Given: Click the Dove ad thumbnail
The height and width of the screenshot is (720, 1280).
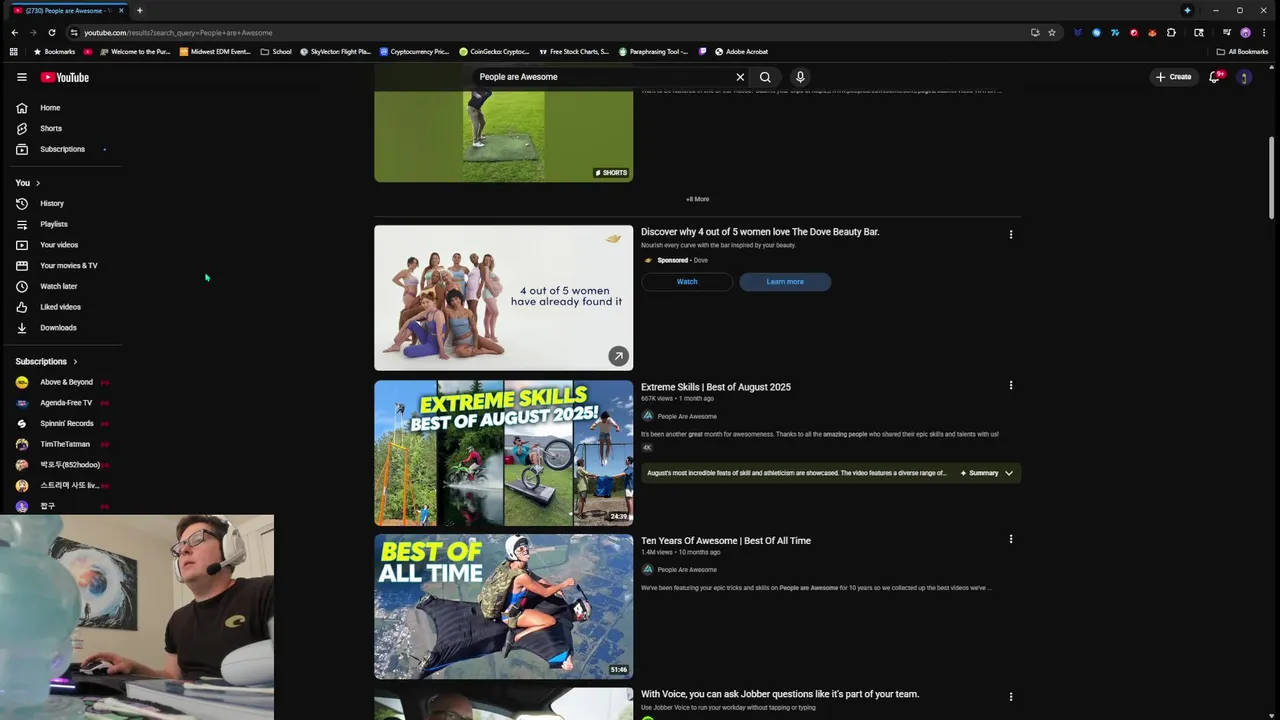Looking at the screenshot, I should pos(504,298).
